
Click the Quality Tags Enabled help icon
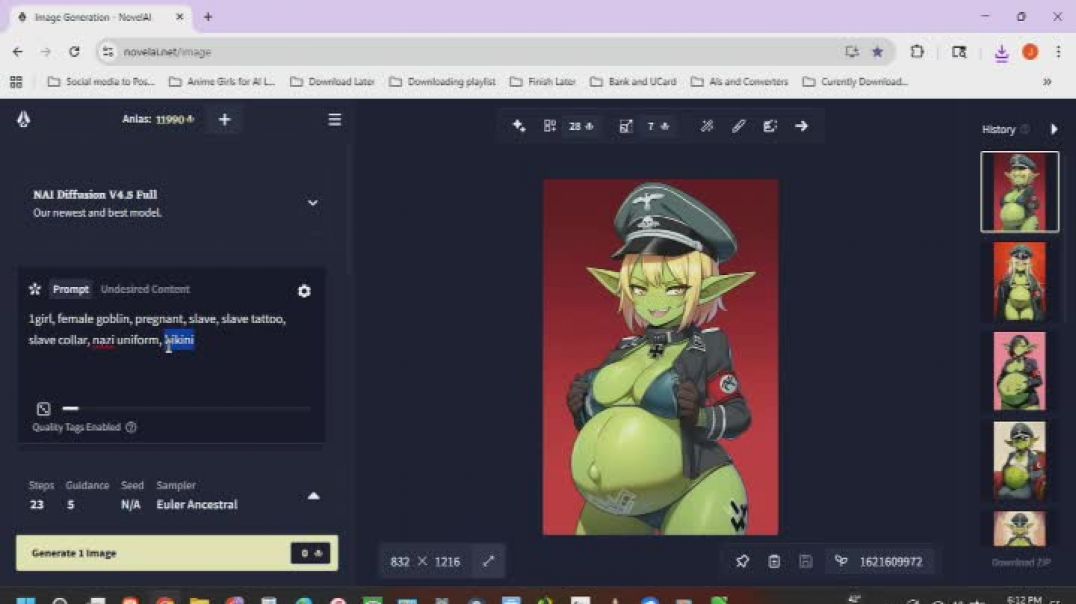tap(131, 428)
